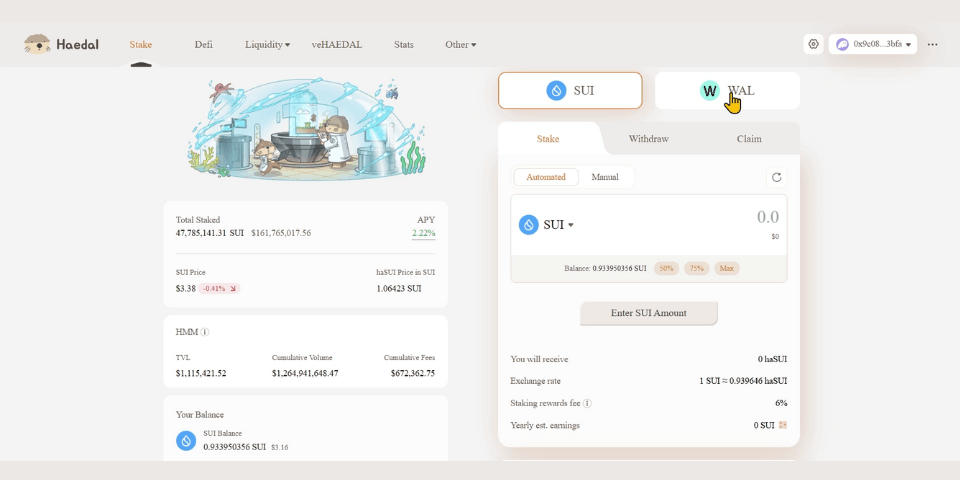Click the red price change arrow badge

219,288
